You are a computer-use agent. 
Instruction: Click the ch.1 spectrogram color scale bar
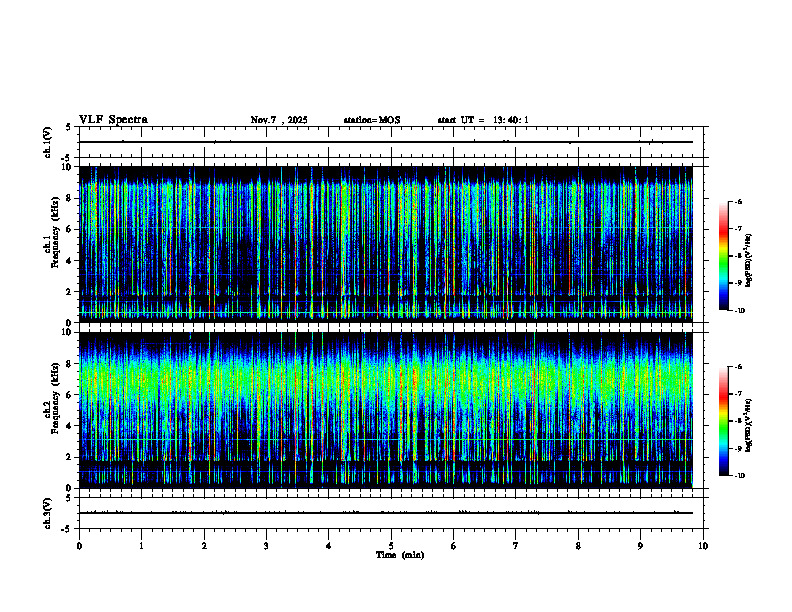(x=724, y=256)
